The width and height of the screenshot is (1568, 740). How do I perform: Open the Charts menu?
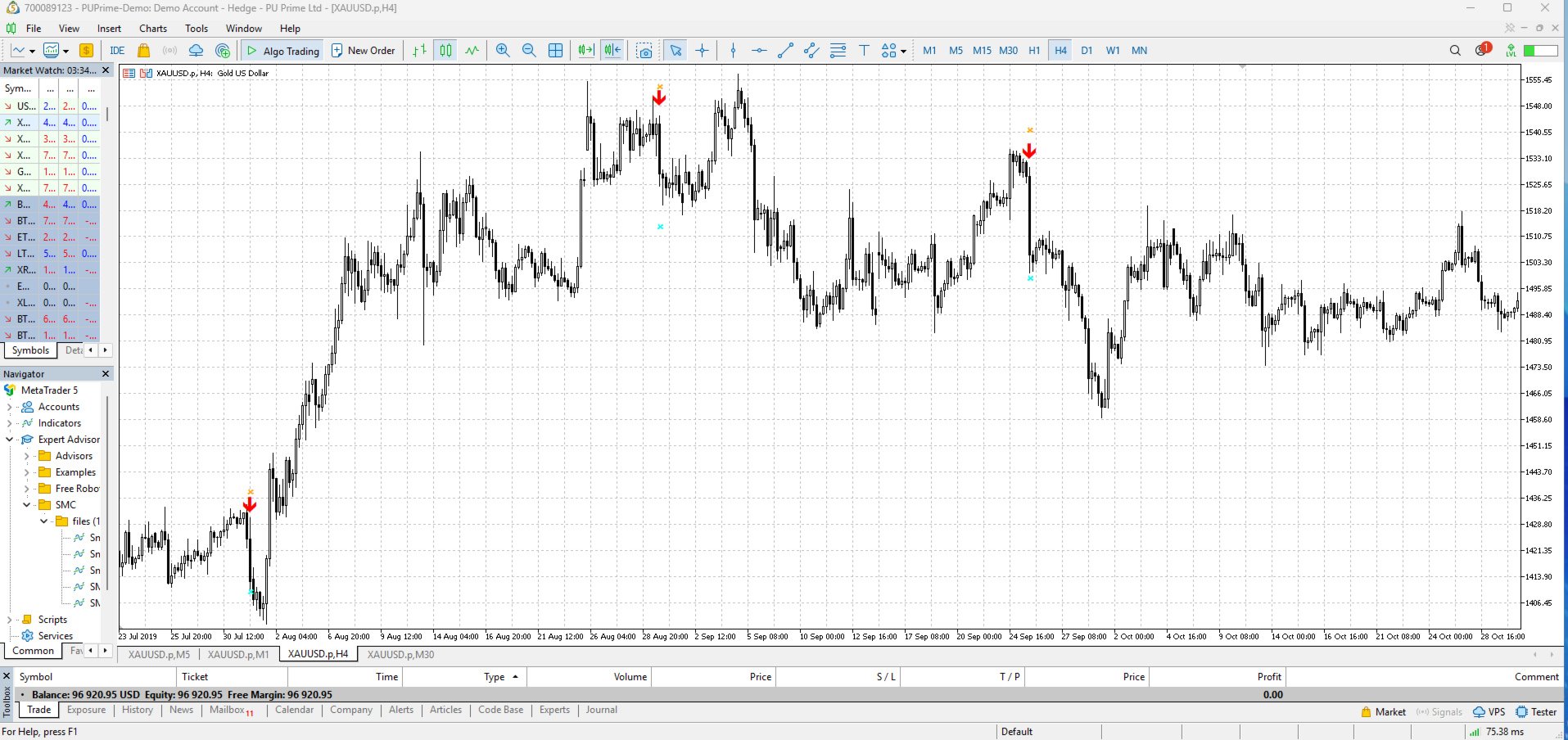pos(153,29)
